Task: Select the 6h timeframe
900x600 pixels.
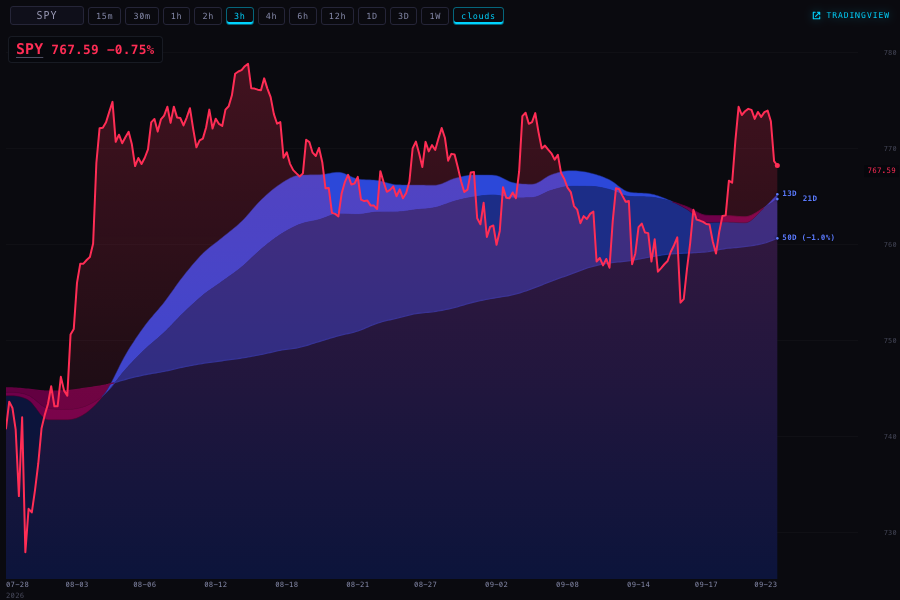Action: pyautogui.click(x=302, y=16)
